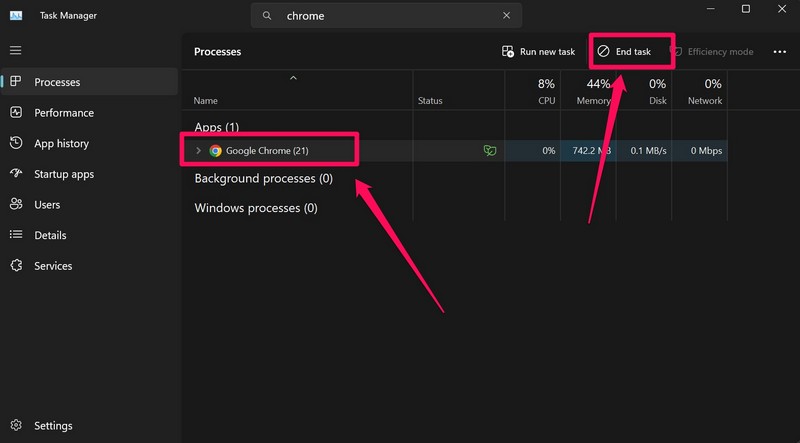800x443 pixels.
Task: Click the End task button
Action: (624, 52)
